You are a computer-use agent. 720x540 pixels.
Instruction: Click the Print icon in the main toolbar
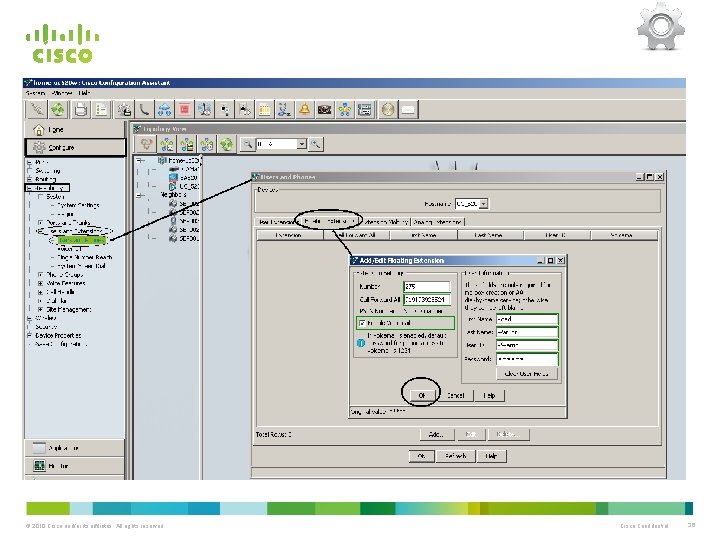point(81,110)
